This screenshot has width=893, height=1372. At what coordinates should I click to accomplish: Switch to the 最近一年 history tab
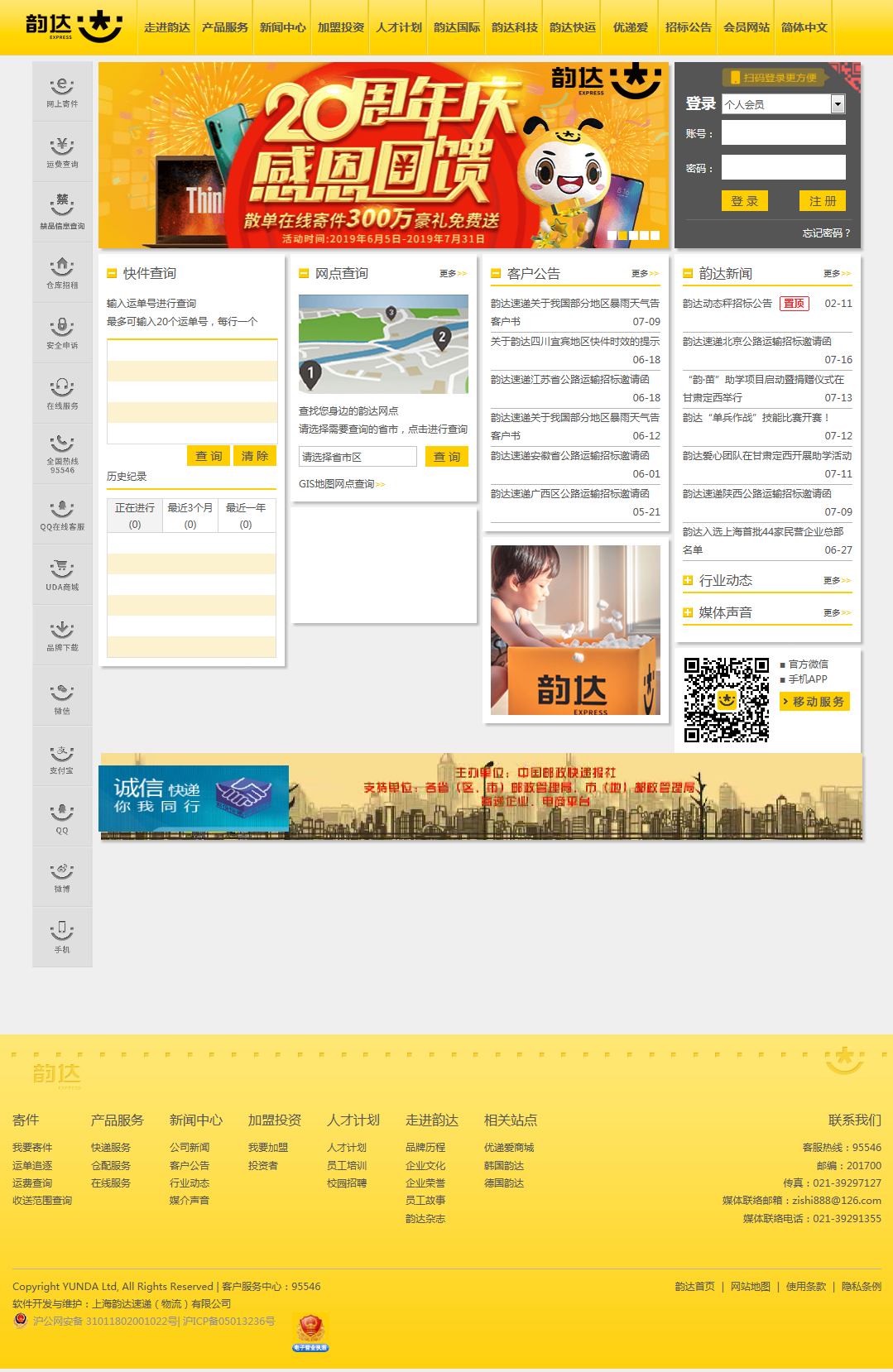tap(246, 516)
